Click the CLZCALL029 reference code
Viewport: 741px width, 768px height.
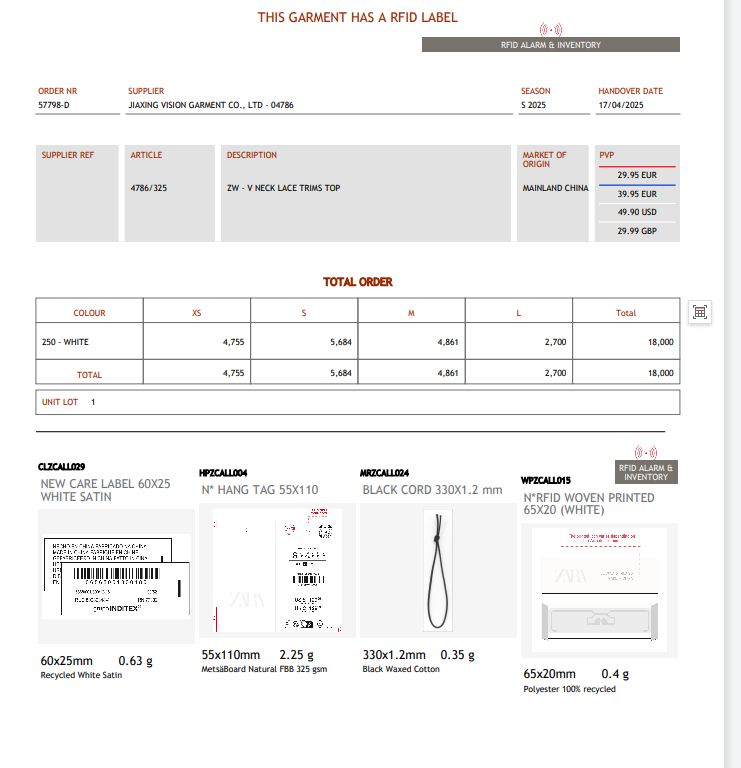(x=62, y=467)
